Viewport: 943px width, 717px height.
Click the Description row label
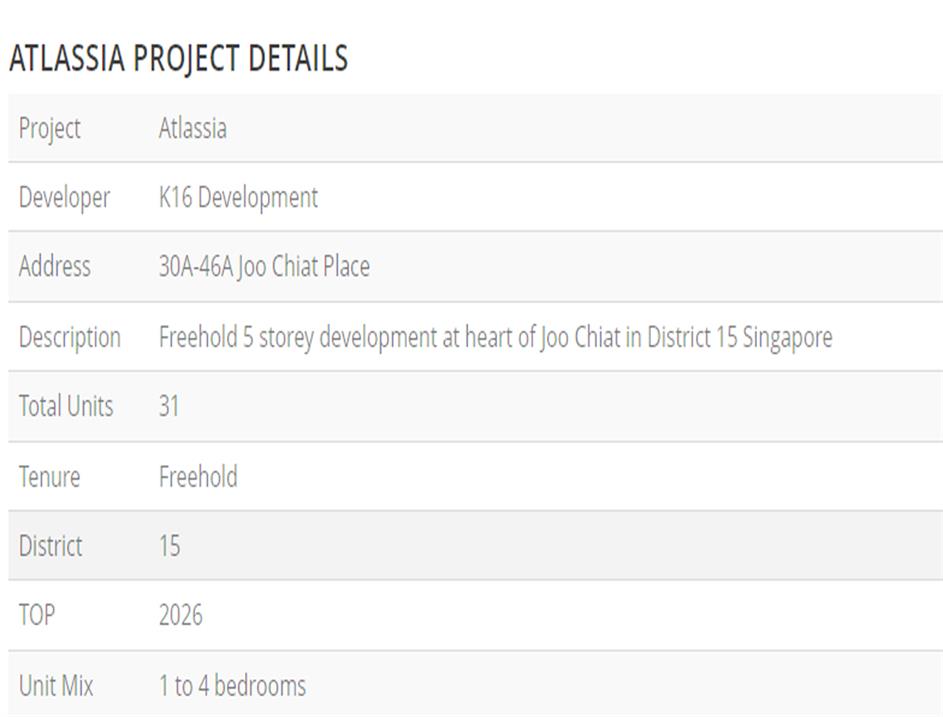click(69, 337)
